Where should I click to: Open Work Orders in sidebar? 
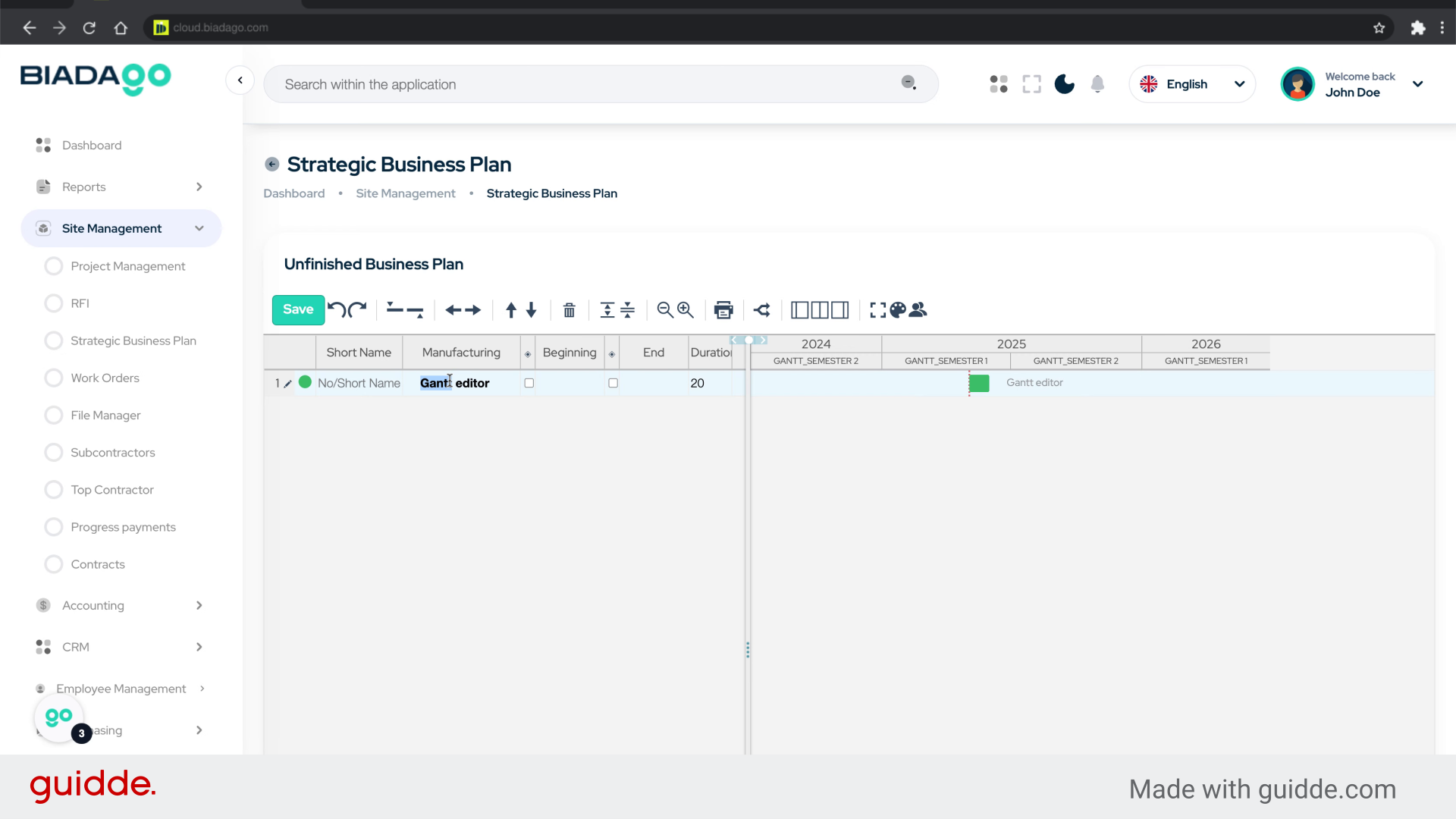click(105, 378)
